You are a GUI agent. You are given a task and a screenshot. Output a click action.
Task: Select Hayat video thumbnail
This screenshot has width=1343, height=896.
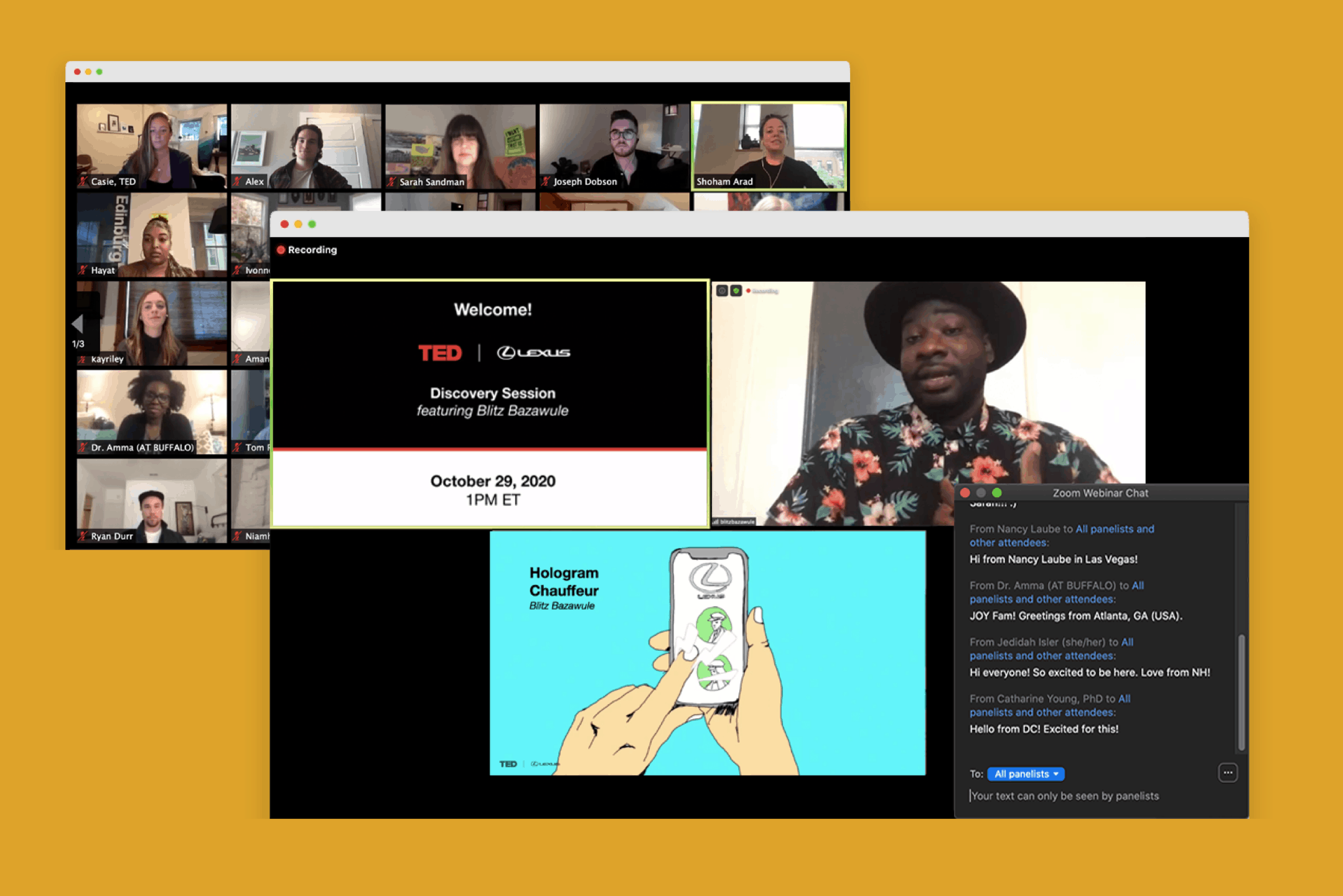tap(152, 235)
